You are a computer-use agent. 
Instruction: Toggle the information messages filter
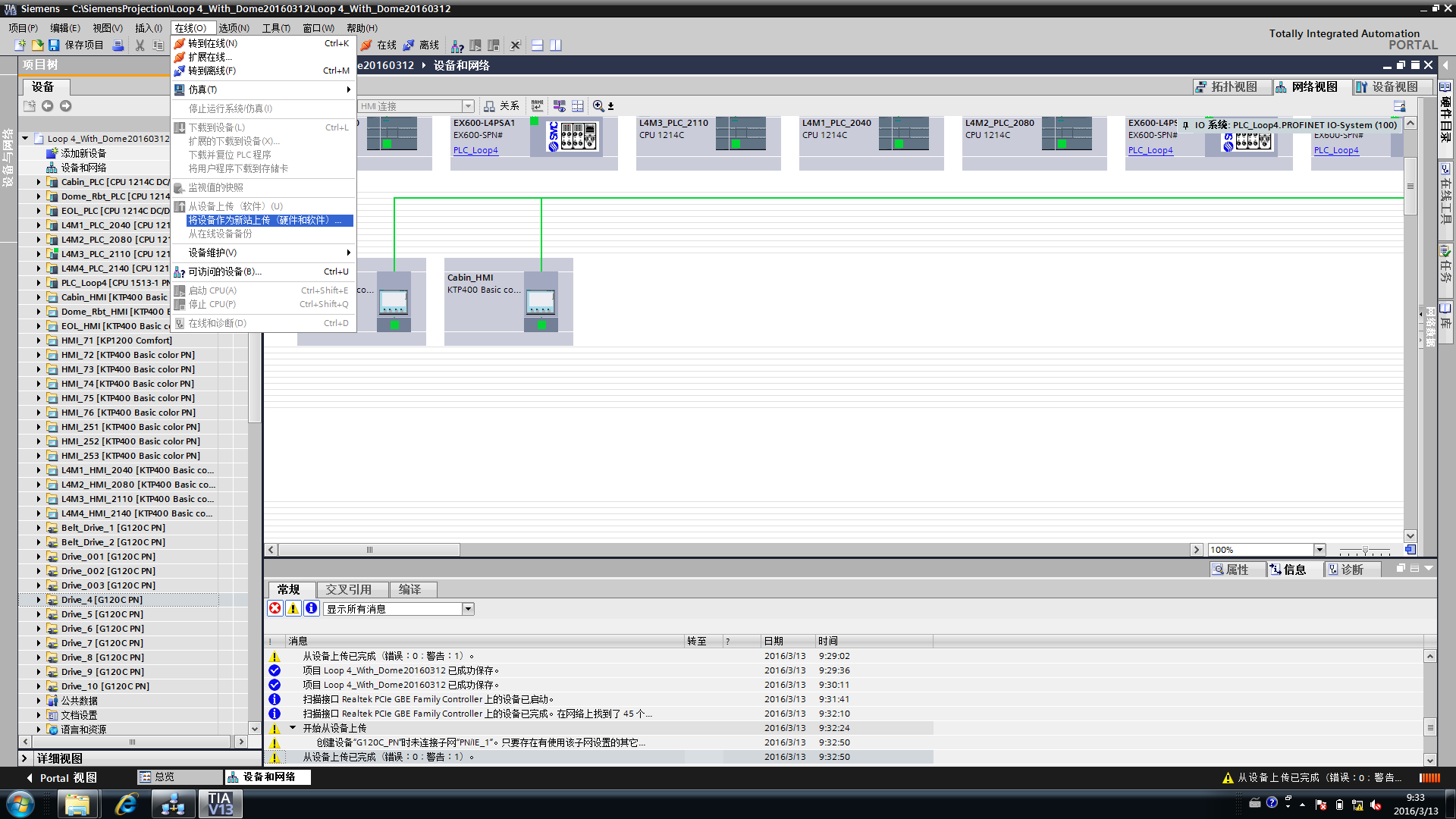311,608
